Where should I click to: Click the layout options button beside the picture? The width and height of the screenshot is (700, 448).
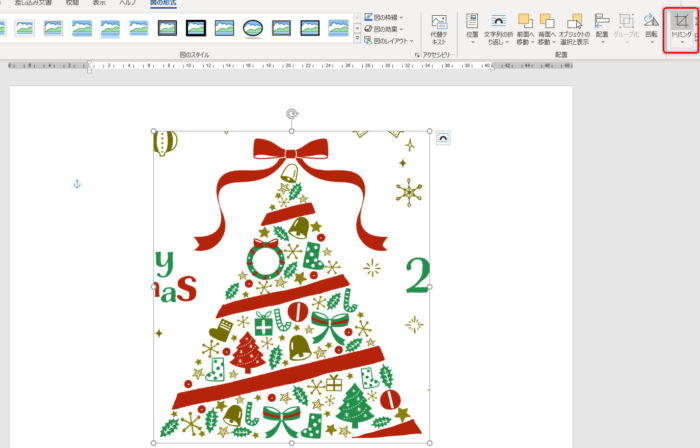click(x=443, y=138)
